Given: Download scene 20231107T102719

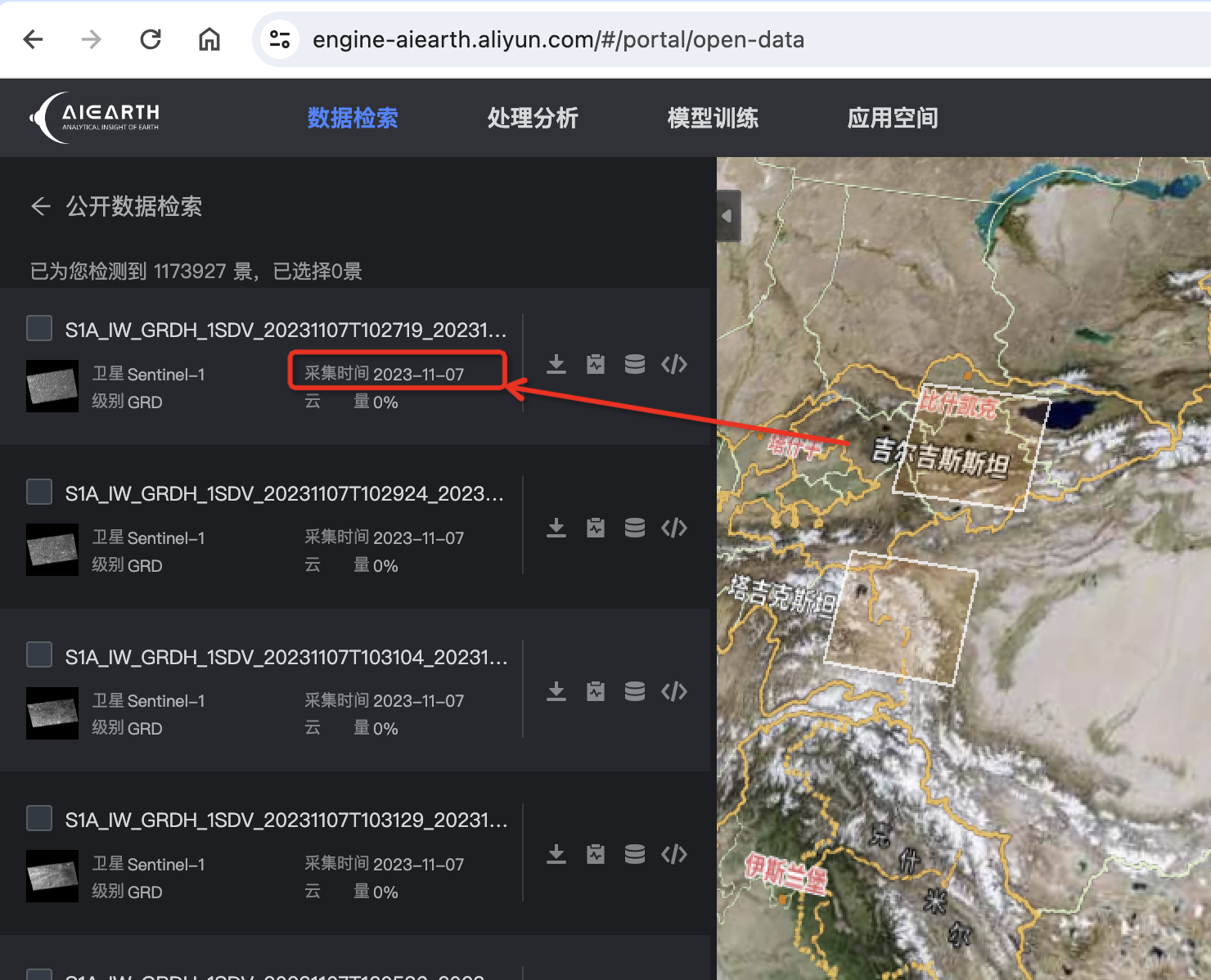Looking at the screenshot, I should point(556,364).
